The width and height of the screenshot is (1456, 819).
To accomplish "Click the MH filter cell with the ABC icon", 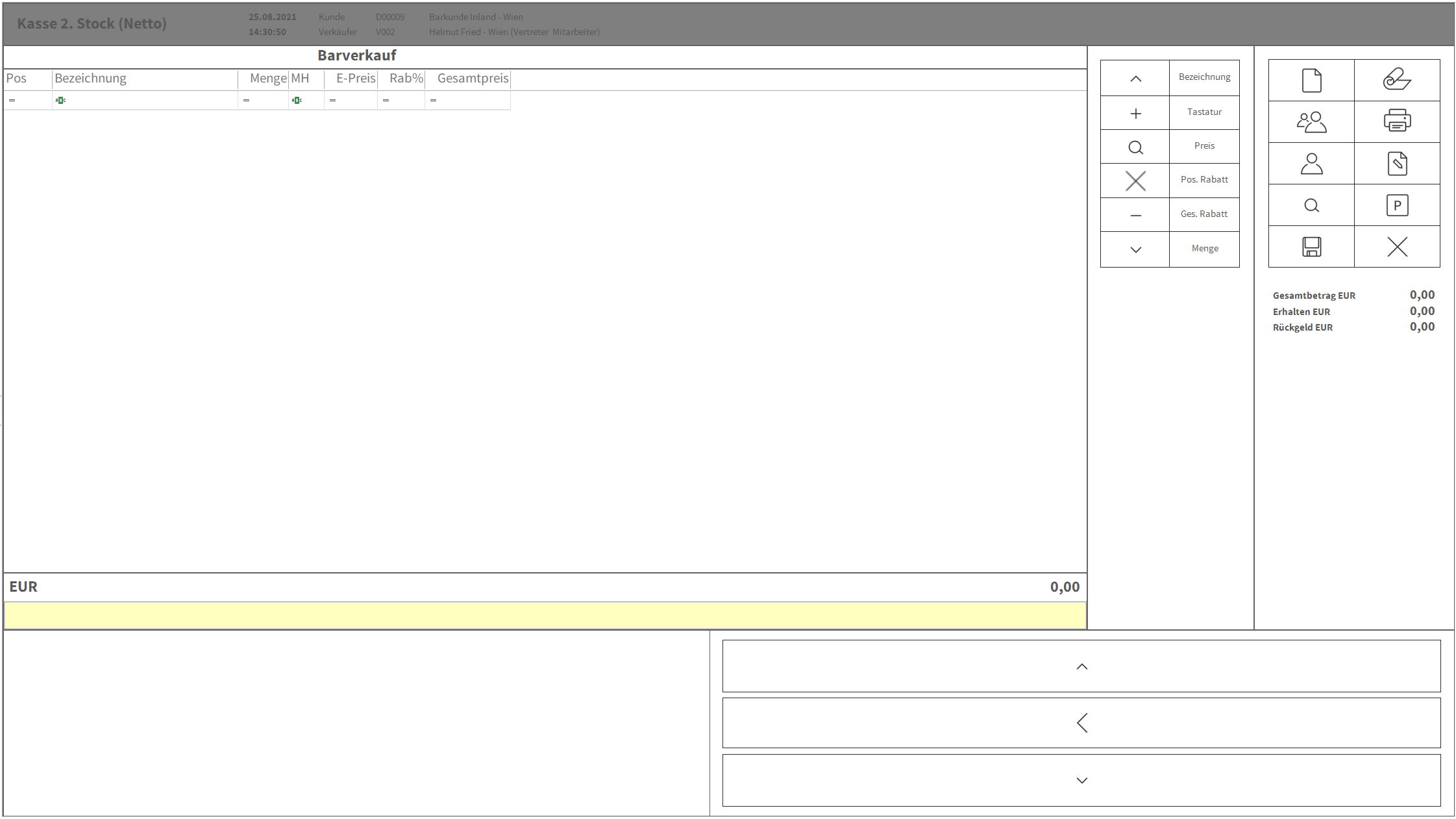I will coord(306,100).
